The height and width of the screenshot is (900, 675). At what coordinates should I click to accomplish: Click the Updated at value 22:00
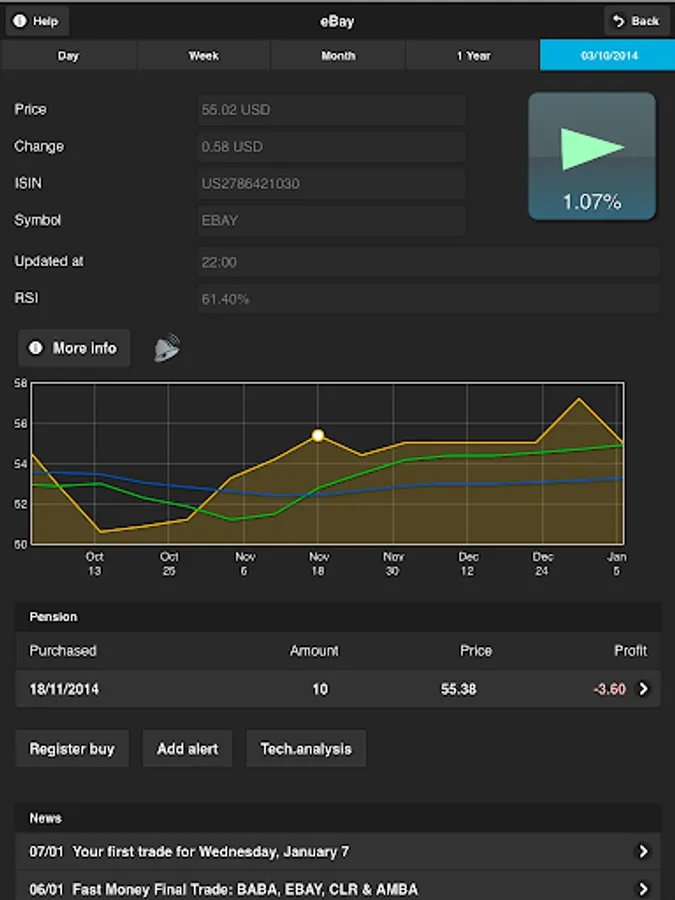pyautogui.click(x=429, y=262)
